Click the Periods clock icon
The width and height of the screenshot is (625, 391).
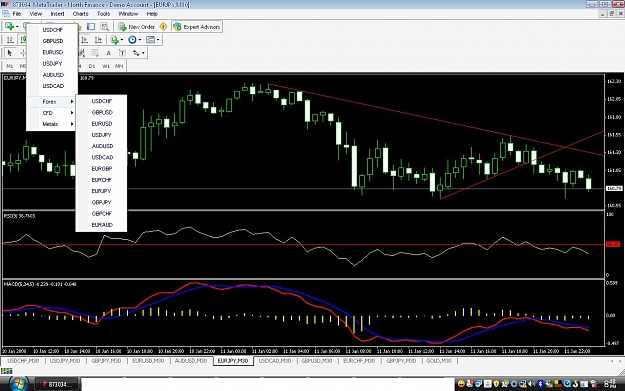click(x=132, y=39)
